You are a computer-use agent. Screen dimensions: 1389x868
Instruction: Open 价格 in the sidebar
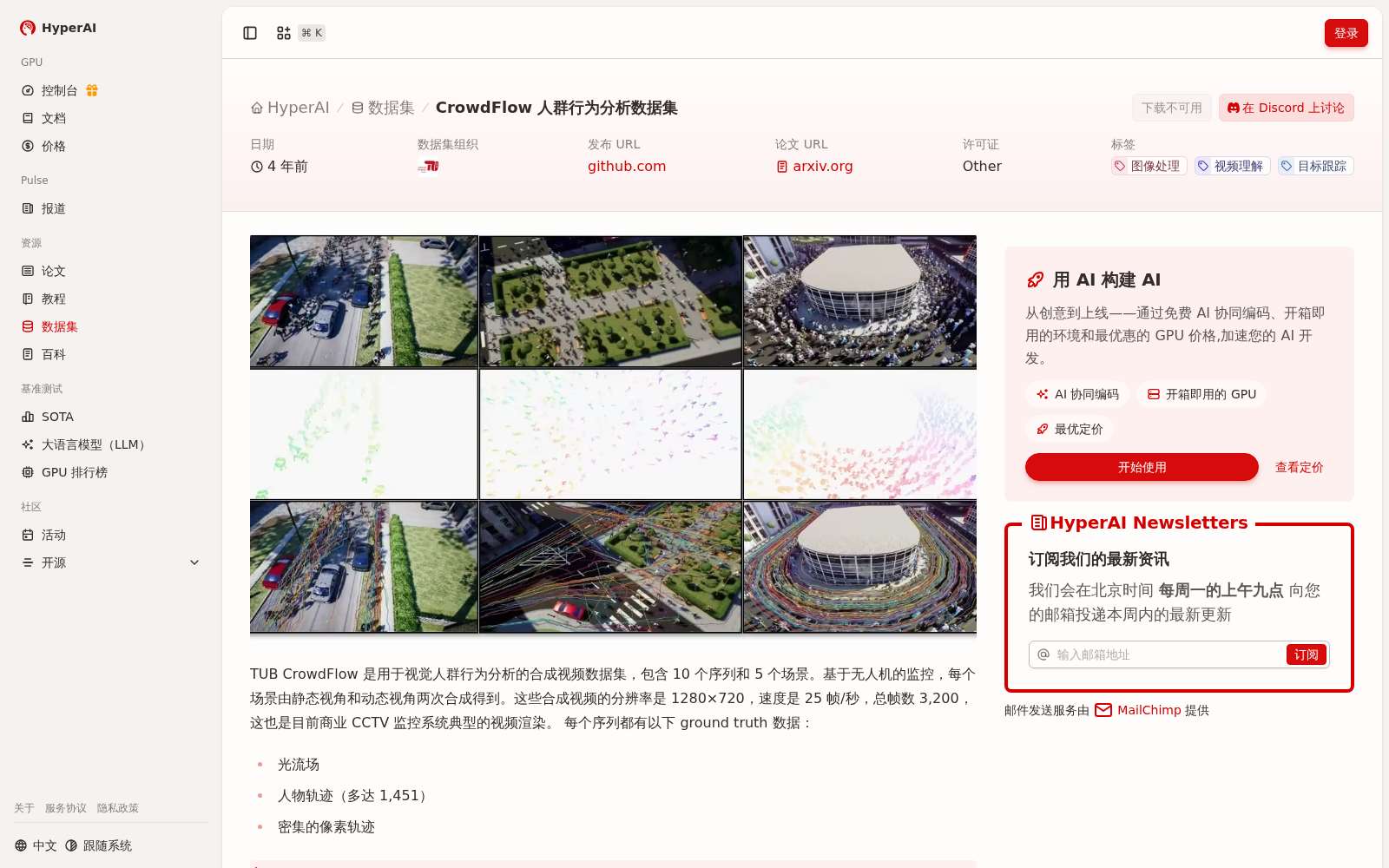tap(111, 146)
